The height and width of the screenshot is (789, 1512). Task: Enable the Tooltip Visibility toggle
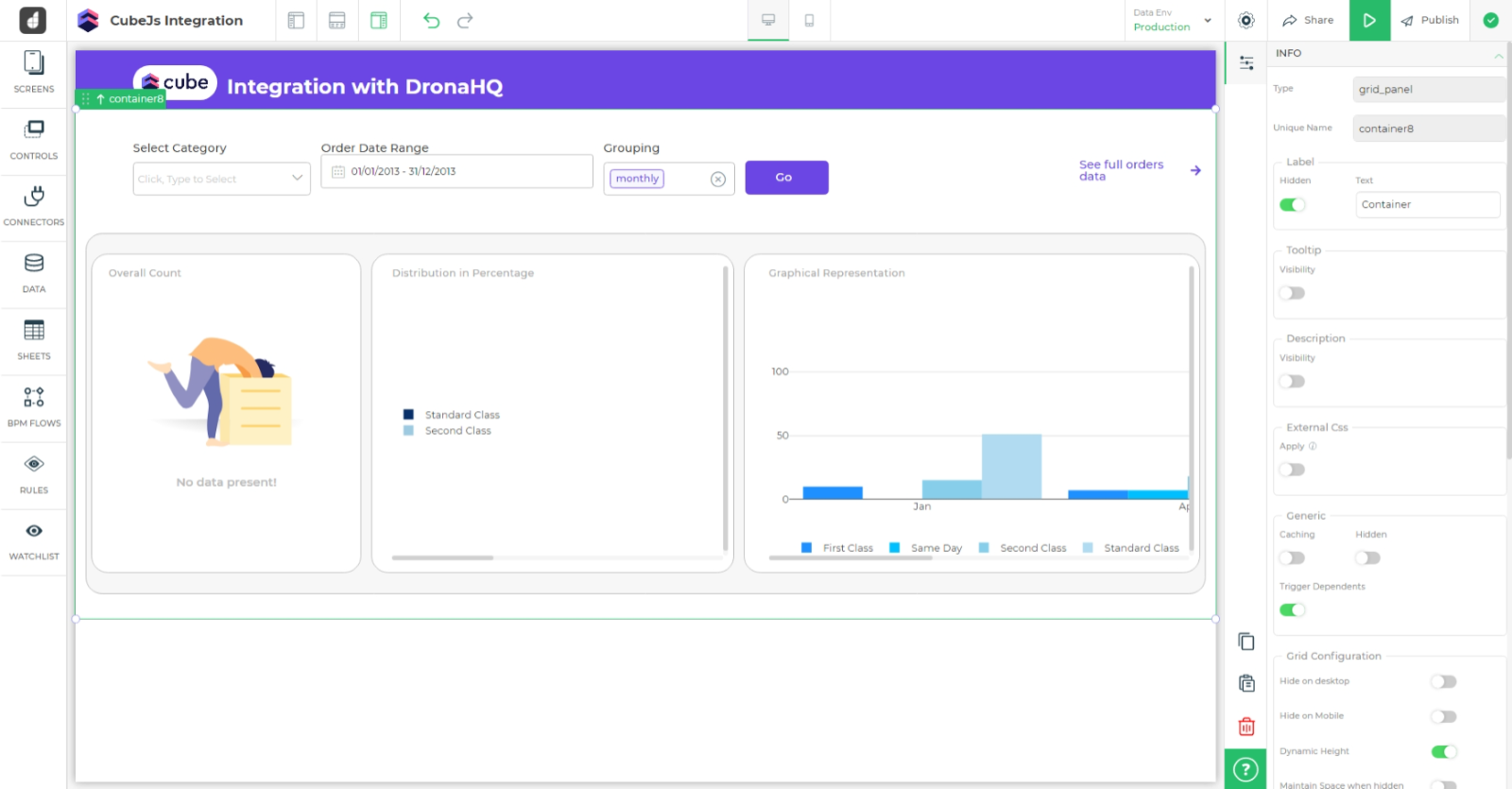coord(1292,293)
